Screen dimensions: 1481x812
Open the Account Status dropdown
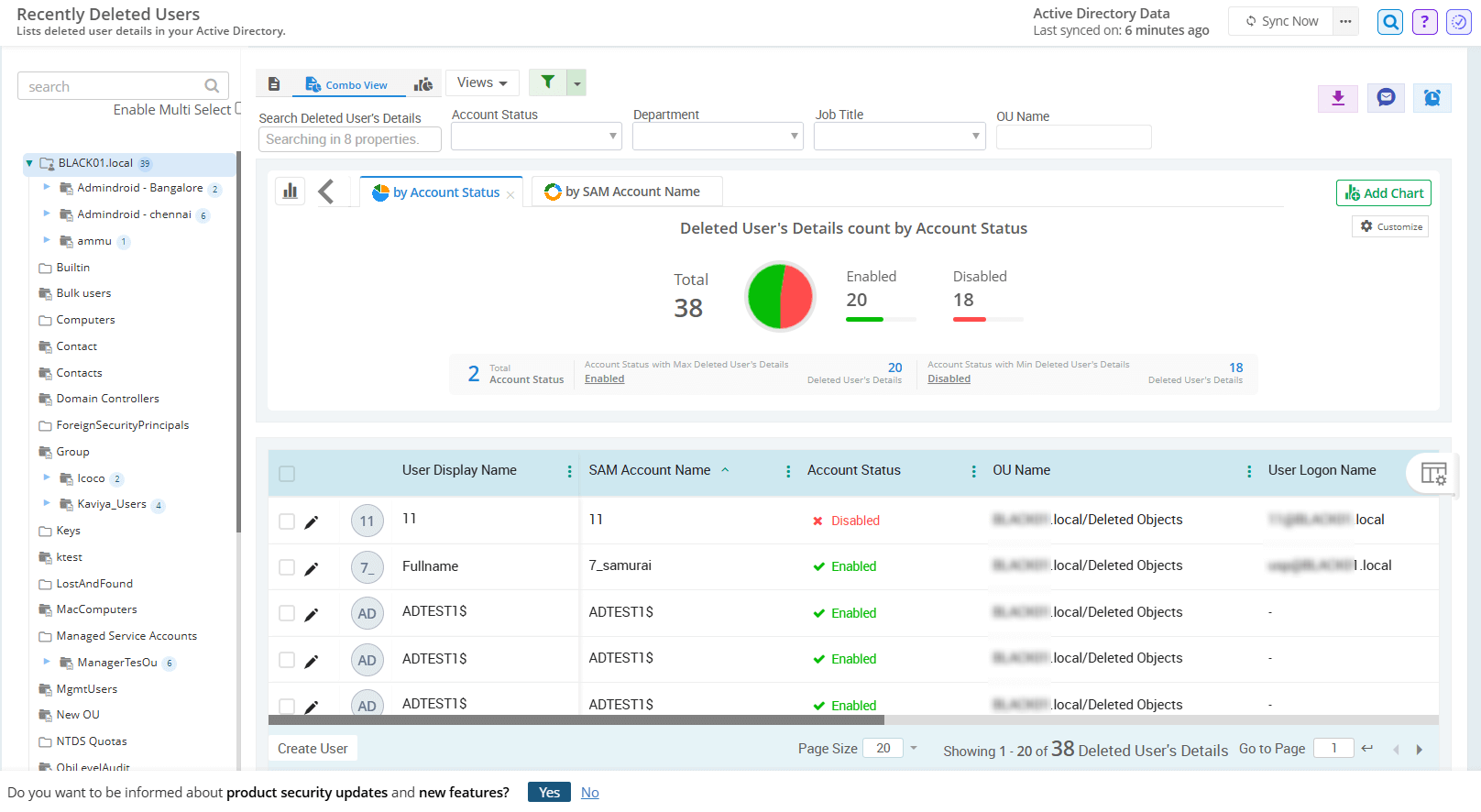click(536, 137)
